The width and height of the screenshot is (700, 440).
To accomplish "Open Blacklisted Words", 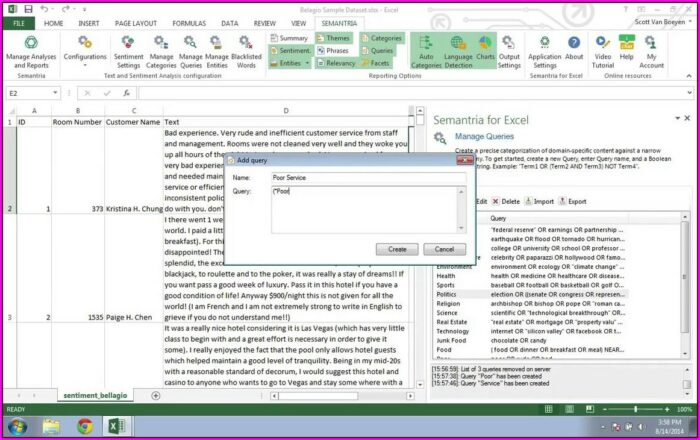I will 246,53.
